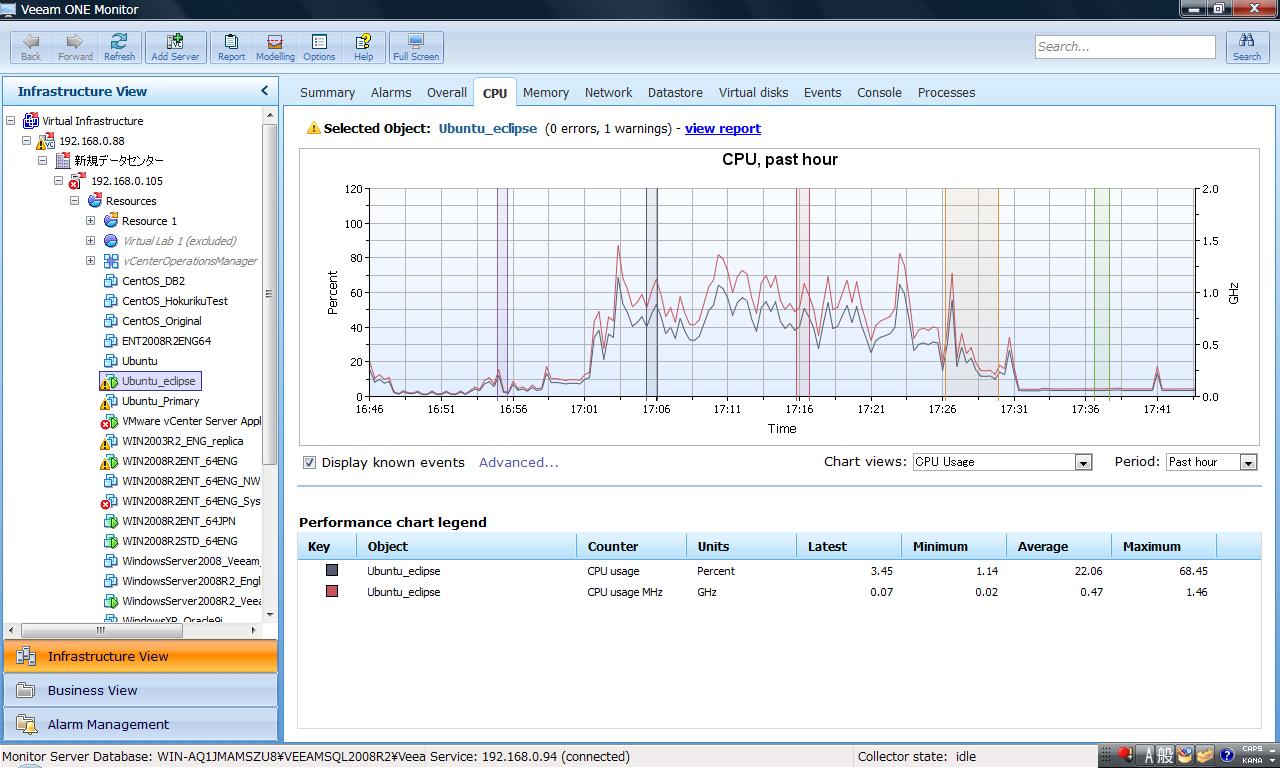Expand the Virtual Lab 1 node
This screenshot has width=1280, height=768.
click(91, 241)
